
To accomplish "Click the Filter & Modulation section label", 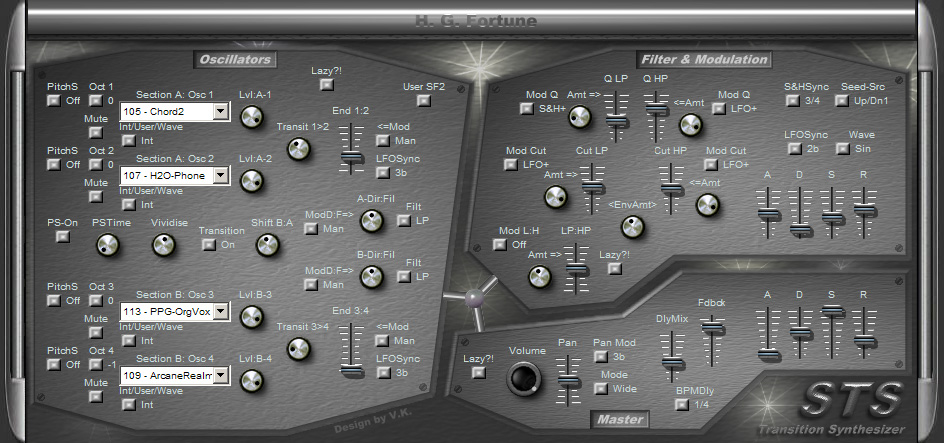I will point(704,59).
